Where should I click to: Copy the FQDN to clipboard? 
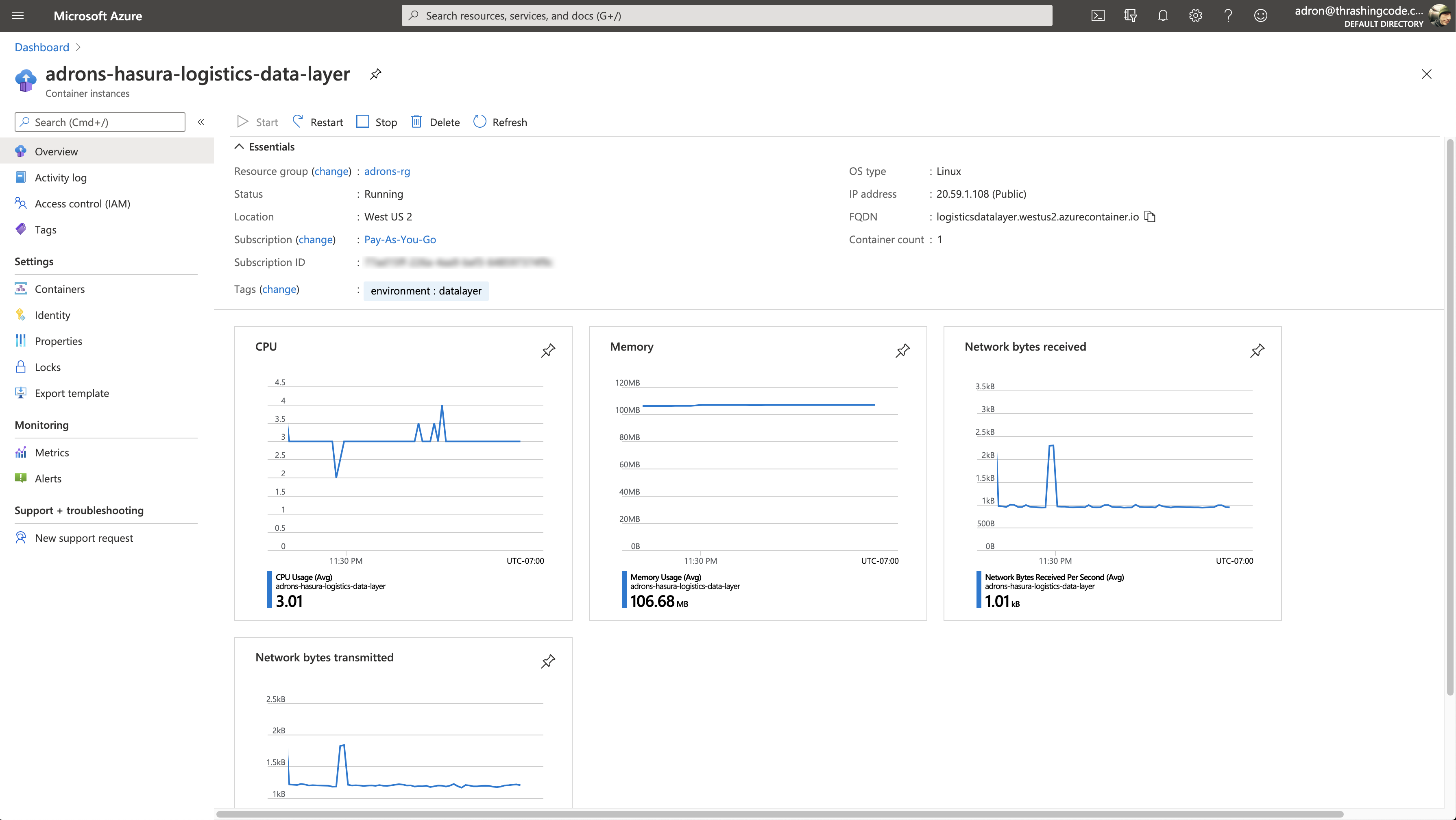[x=1150, y=216]
